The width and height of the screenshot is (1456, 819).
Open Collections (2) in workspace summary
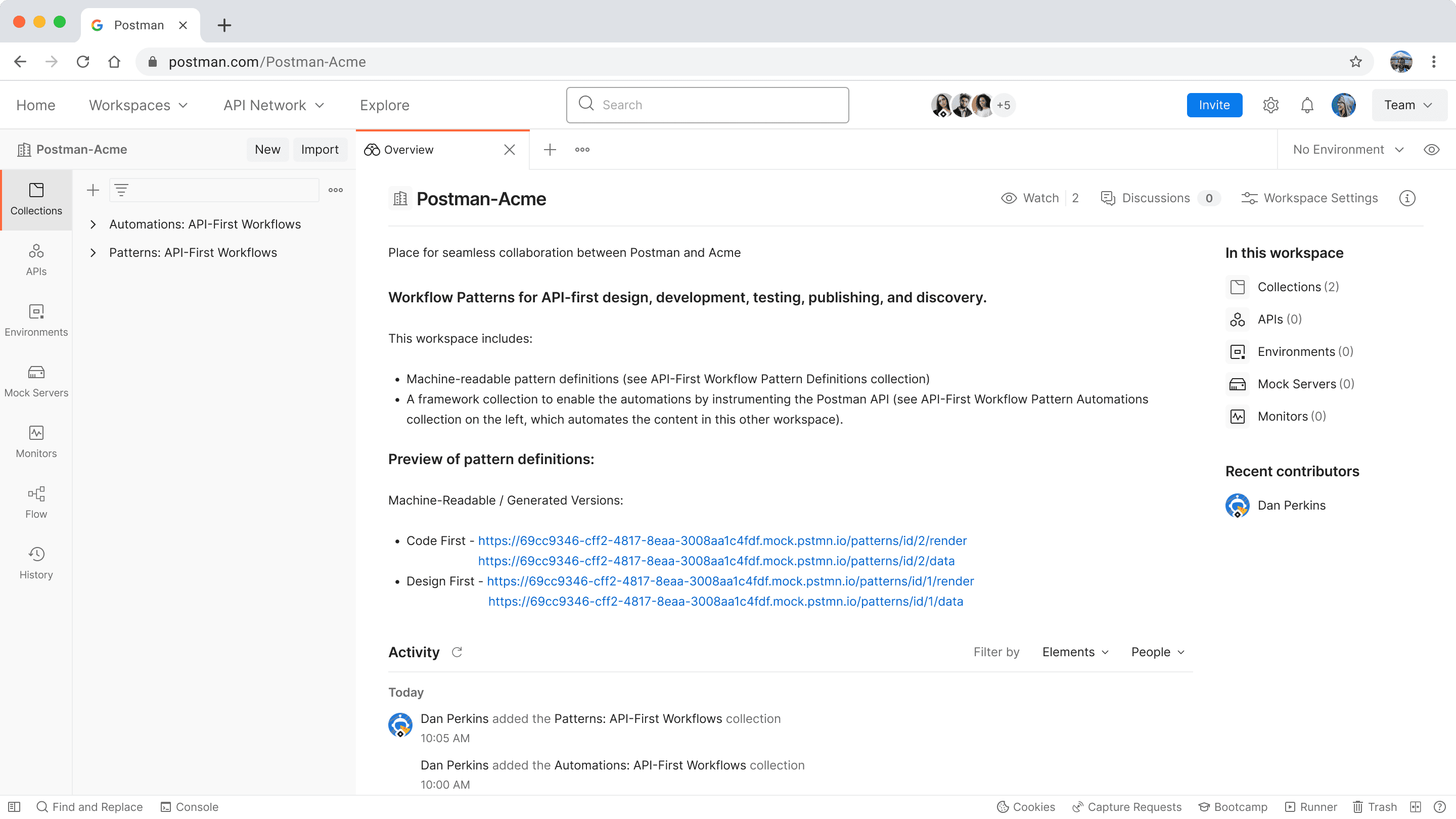[x=1284, y=287]
